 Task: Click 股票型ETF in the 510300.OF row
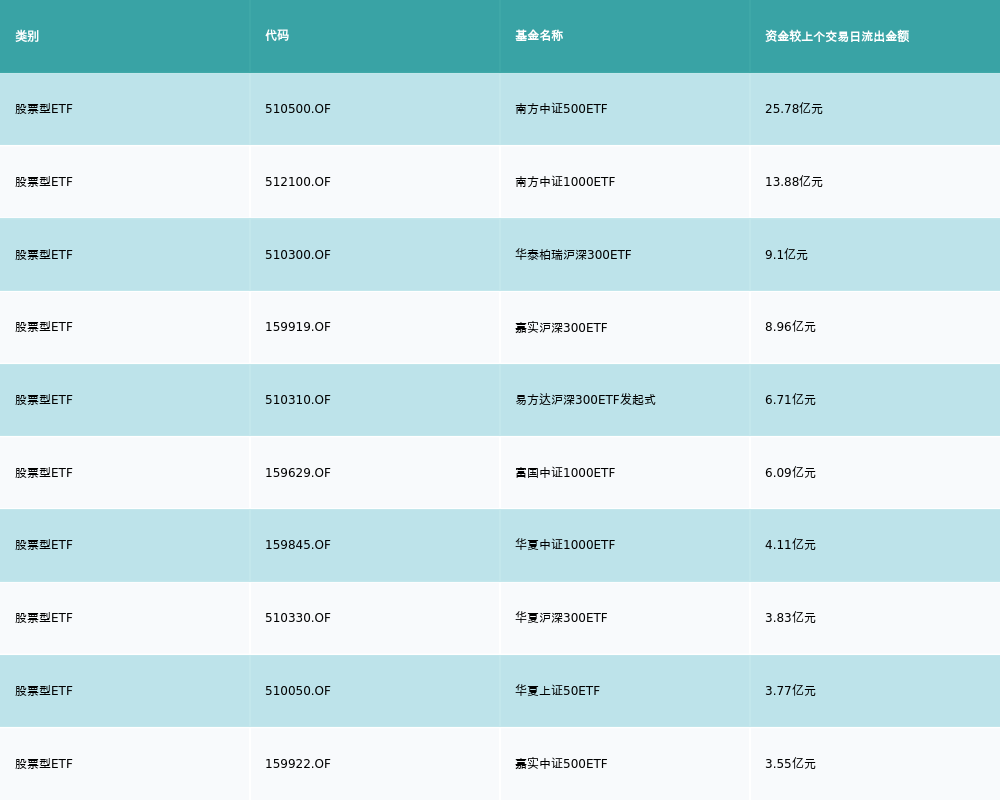pyautogui.click(x=44, y=255)
